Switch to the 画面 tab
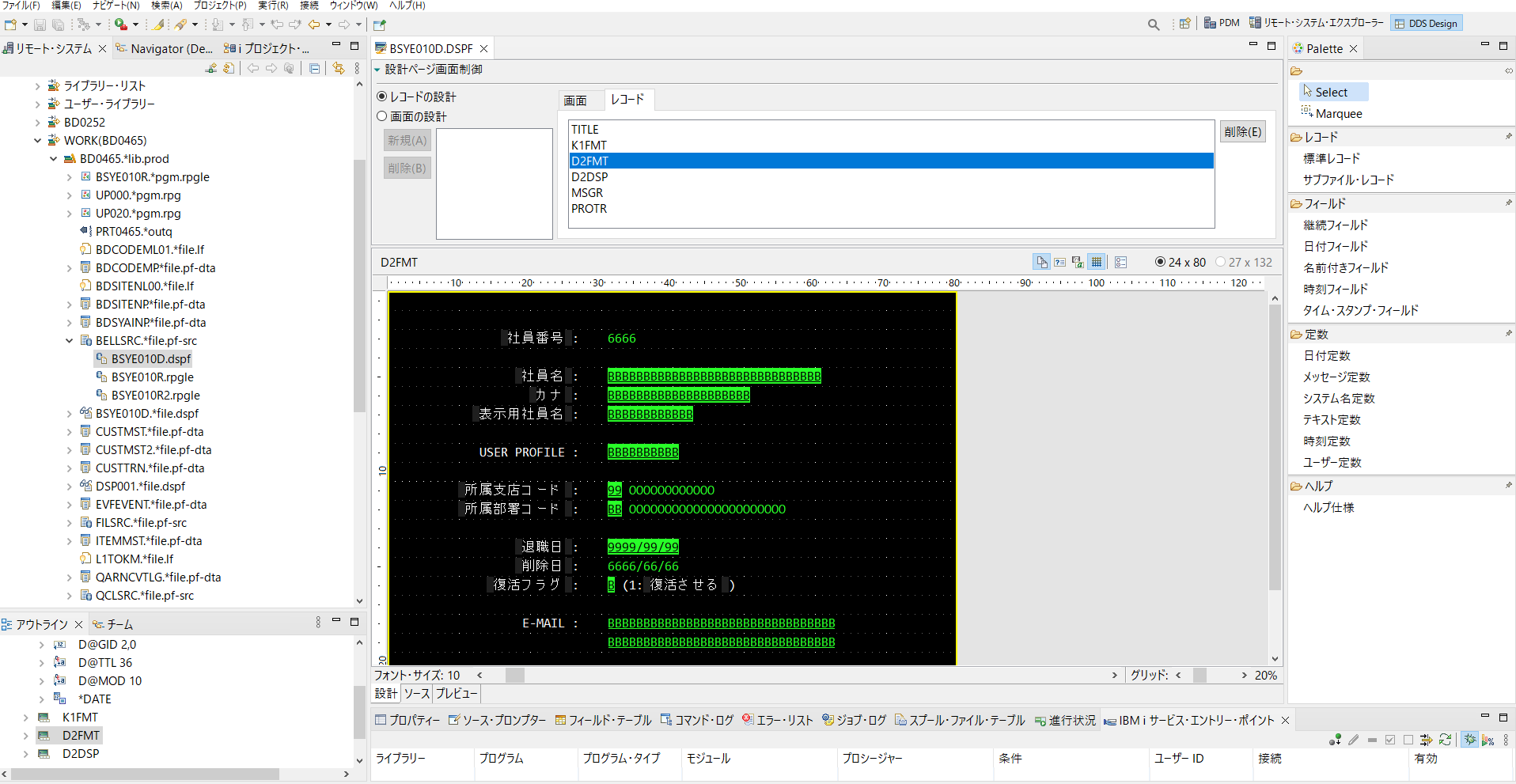 (575, 100)
